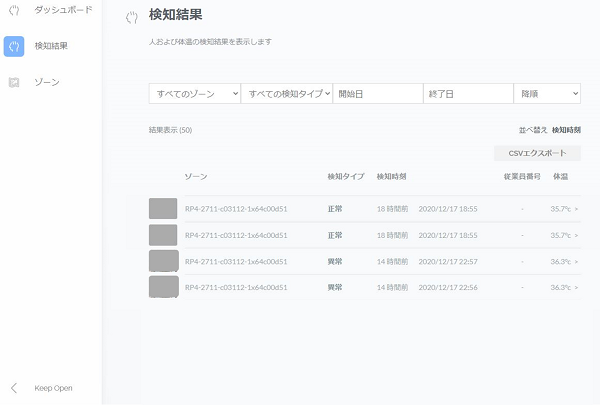Viewport: 600px width, 405px height.
Task: Click 検知時刻 sort option beside 並べ替え
Action: [566, 130]
